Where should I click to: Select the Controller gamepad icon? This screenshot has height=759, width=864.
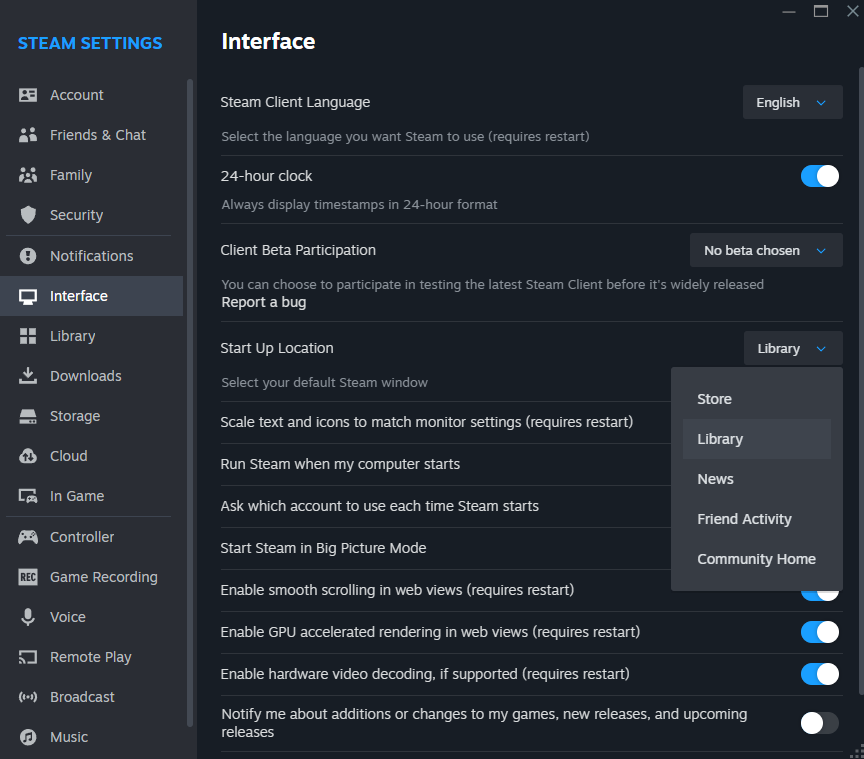(x=28, y=537)
